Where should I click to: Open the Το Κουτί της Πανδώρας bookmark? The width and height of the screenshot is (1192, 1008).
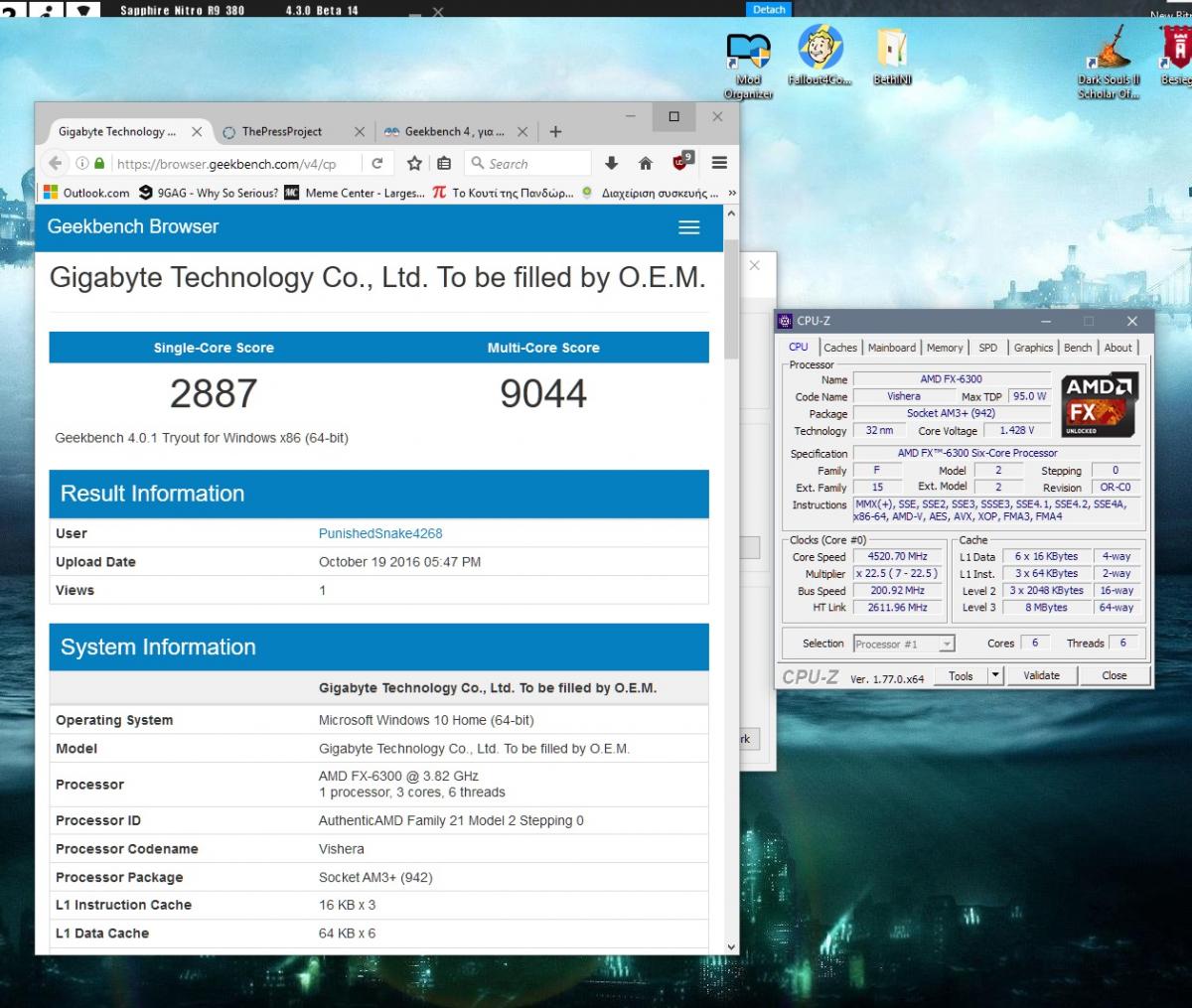(504, 193)
